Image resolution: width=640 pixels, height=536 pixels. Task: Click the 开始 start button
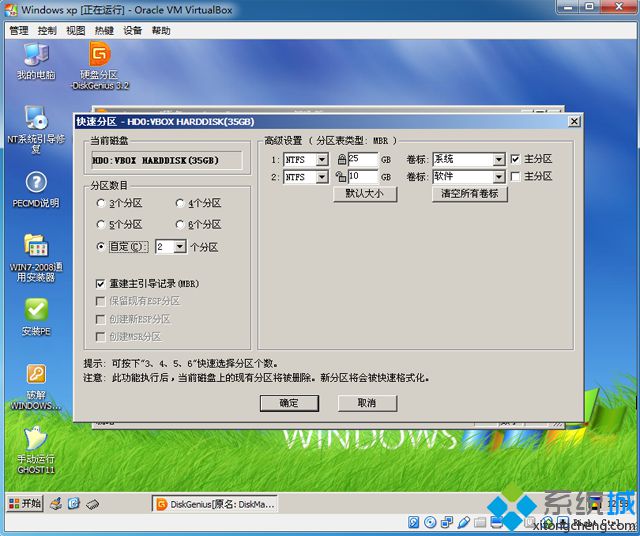coord(25,503)
